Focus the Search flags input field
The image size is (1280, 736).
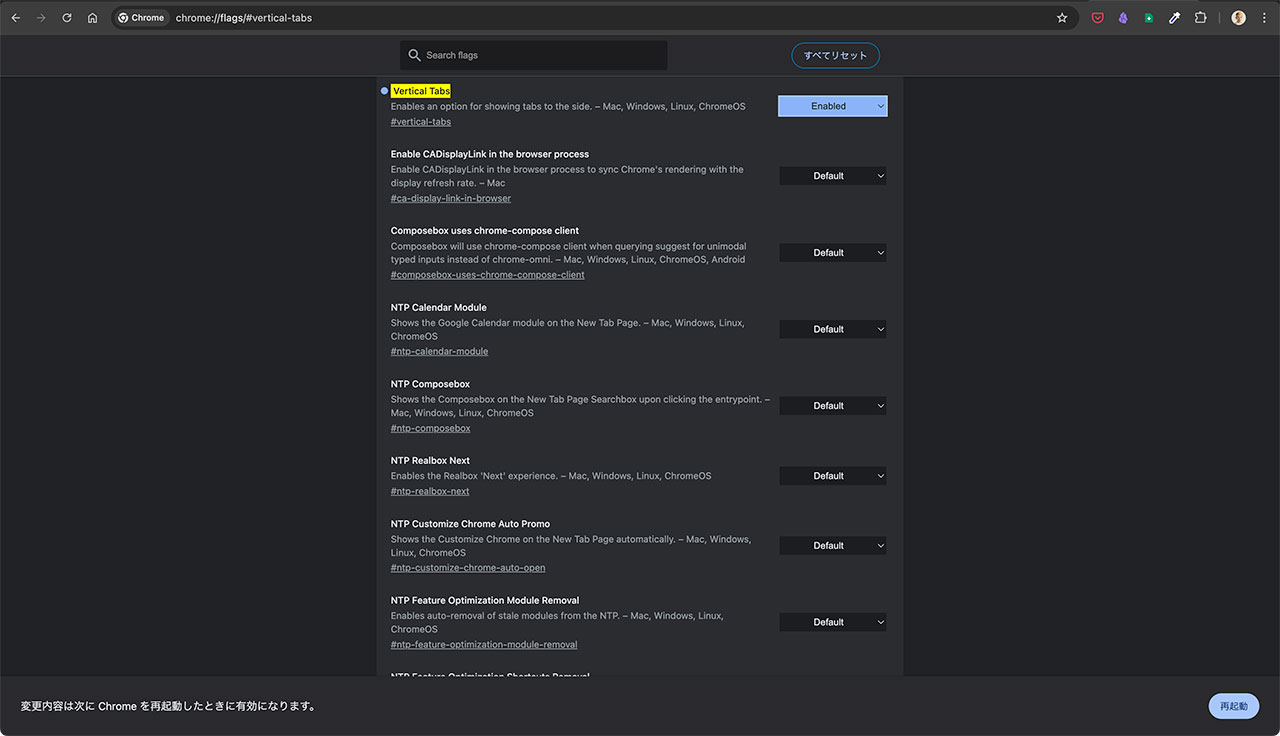pyautogui.click(x=540, y=56)
